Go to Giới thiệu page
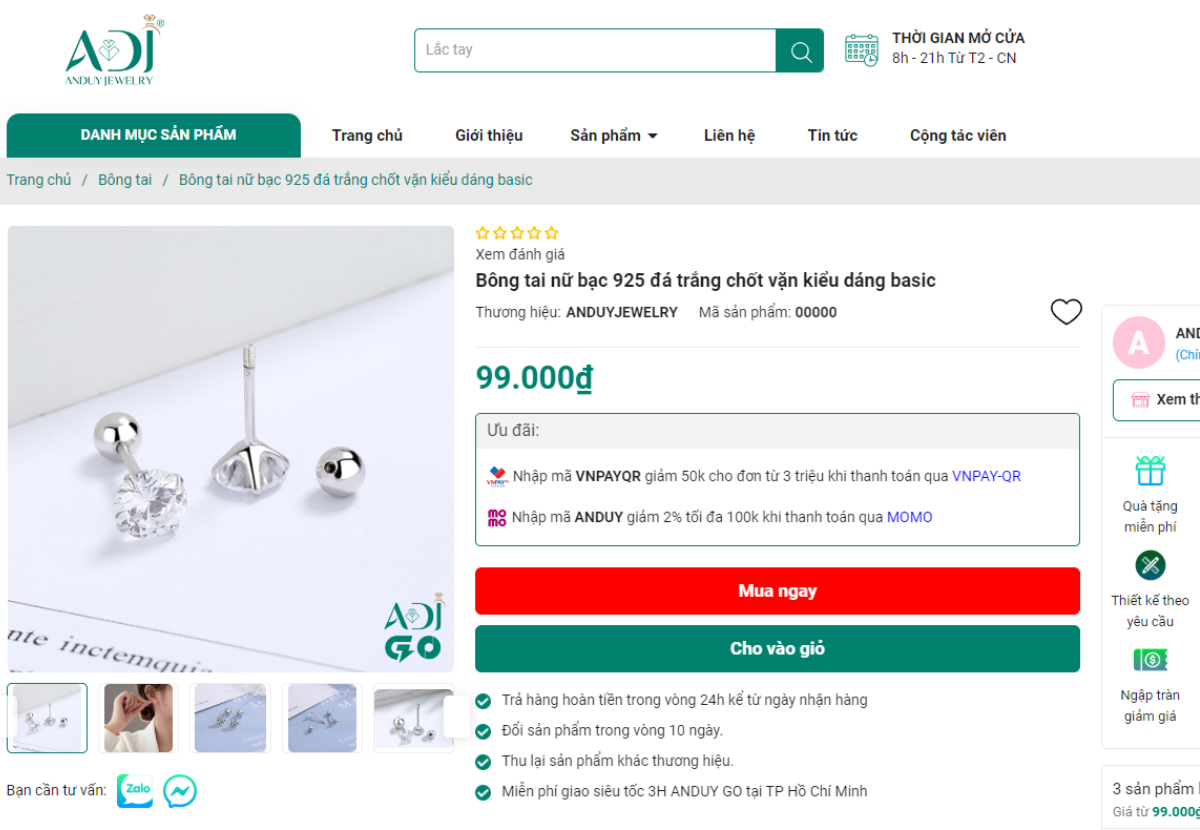 click(x=489, y=136)
